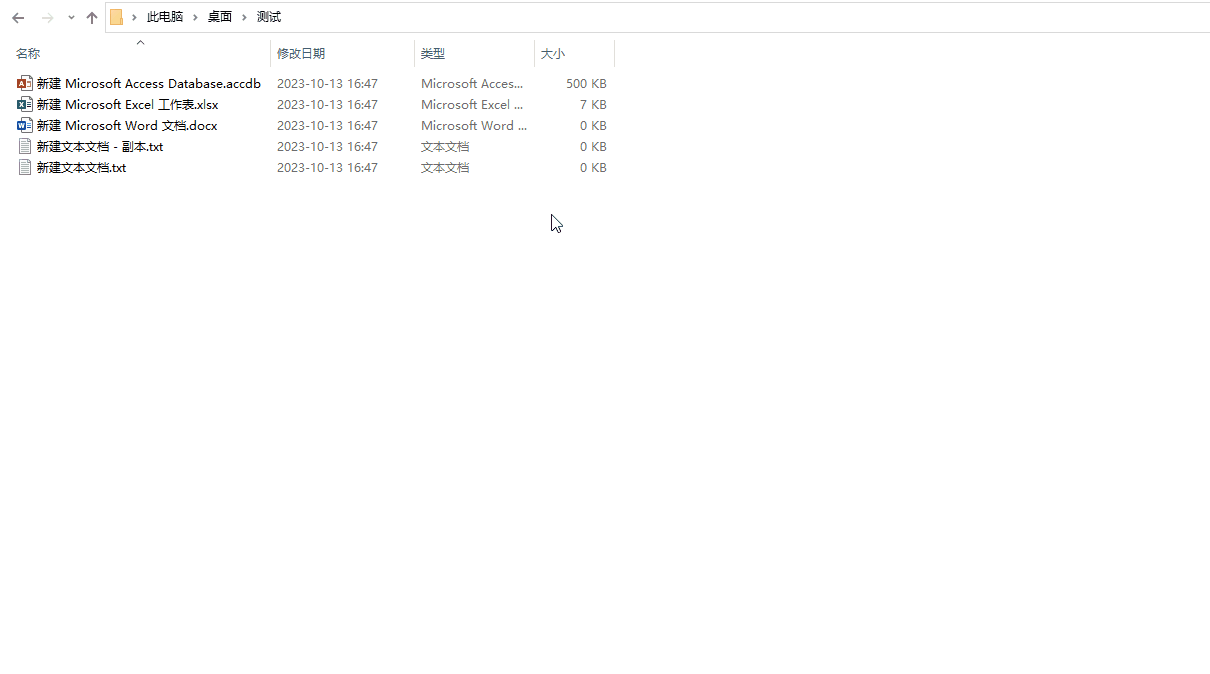This screenshot has width=1210, height=674.
Task: Click Microsoft Acces... type cell
Action: tap(472, 84)
